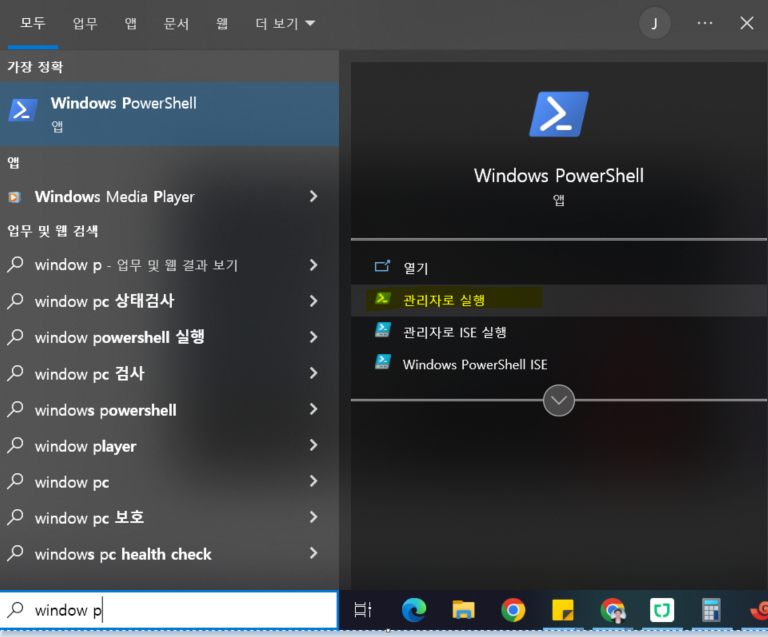Switch to the 문서 tab
The image size is (768, 637).
click(x=176, y=23)
